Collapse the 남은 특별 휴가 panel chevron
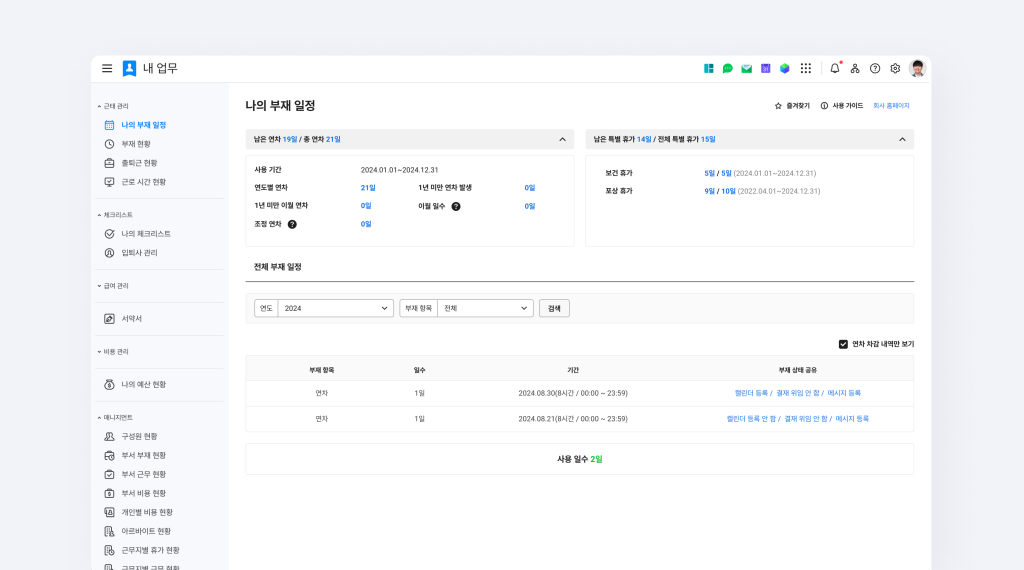The width and height of the screenshot is (1024, 570). [902, 139]
